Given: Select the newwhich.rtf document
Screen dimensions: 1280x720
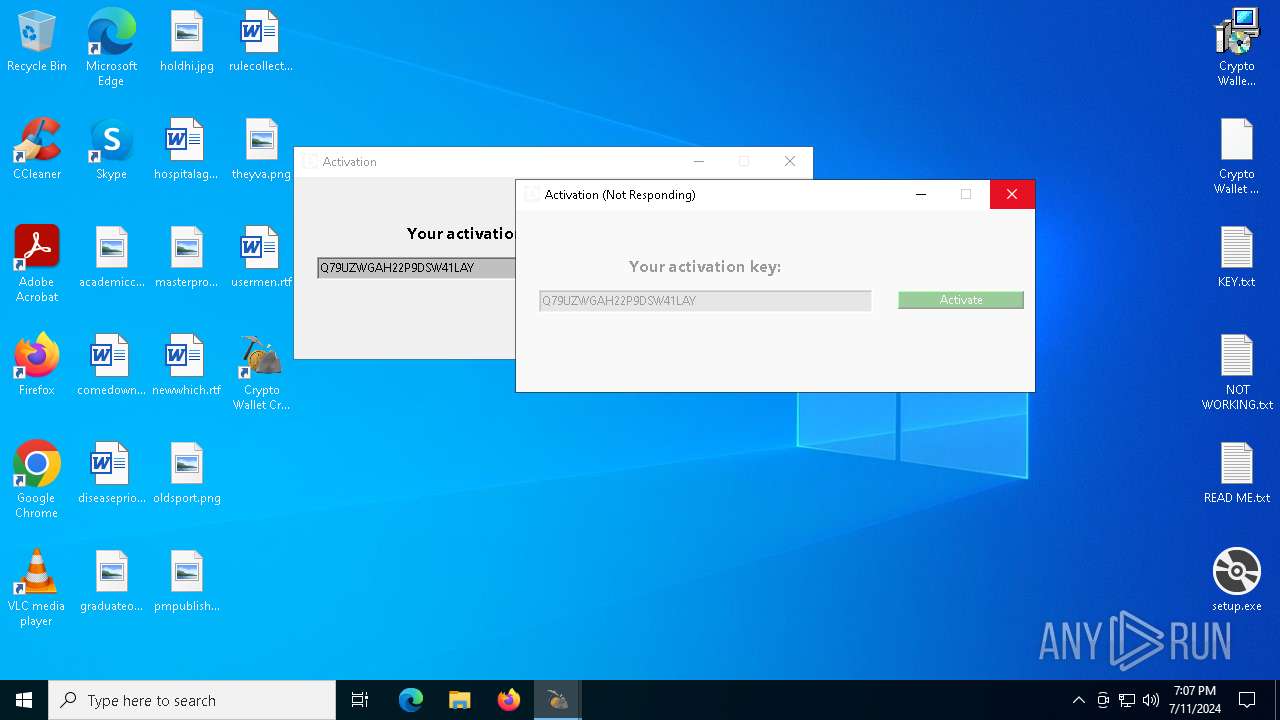Looking at the screenshot, I should pos(186,366).
